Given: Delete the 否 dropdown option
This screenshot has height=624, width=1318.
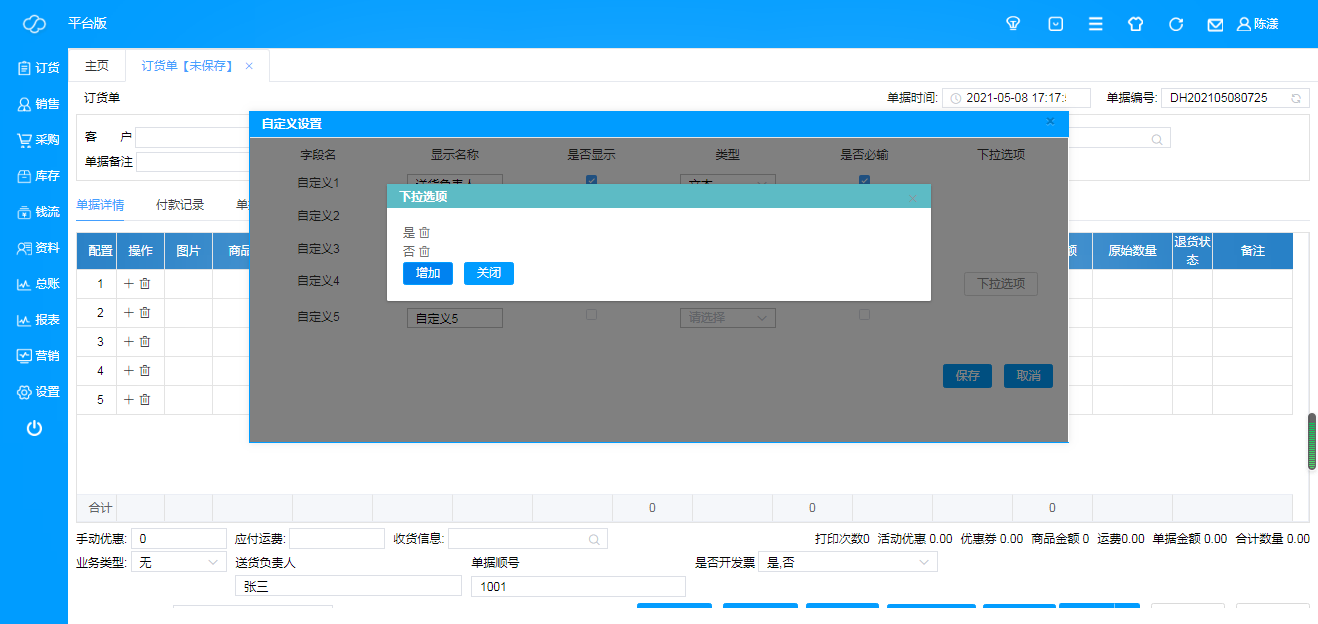Looking at the screenshot, I should (x=425, y=252).
